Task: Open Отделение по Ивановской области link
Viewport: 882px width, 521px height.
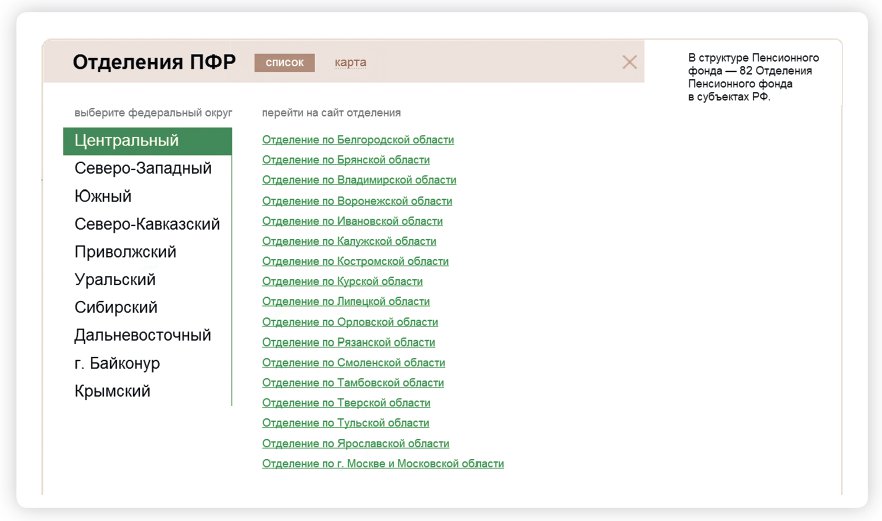Action: [352, 221]
